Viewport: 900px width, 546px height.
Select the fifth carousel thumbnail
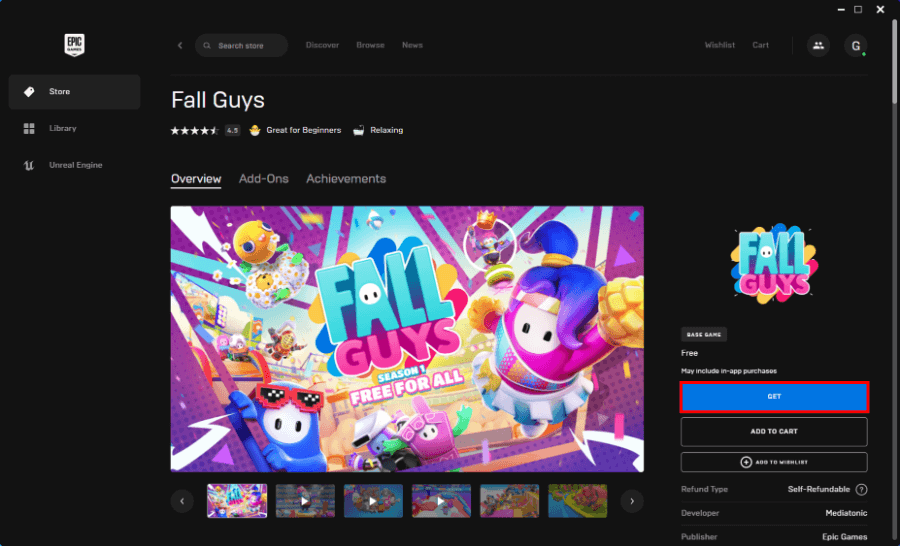(x=509, y=501)
